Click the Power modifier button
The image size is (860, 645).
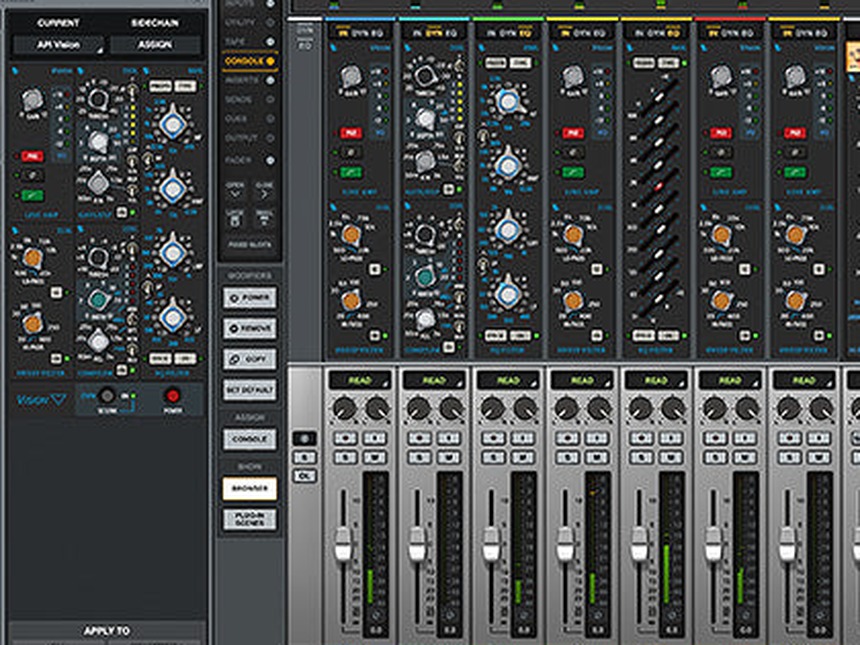250,298
